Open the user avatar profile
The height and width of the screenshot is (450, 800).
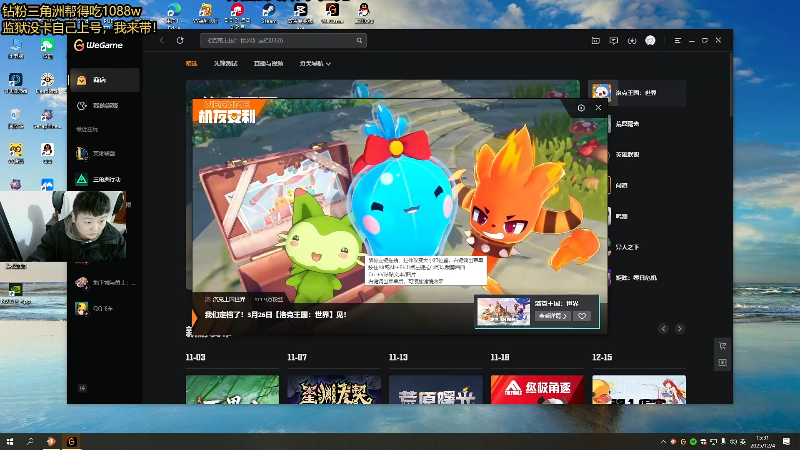(x=650, y=40)
